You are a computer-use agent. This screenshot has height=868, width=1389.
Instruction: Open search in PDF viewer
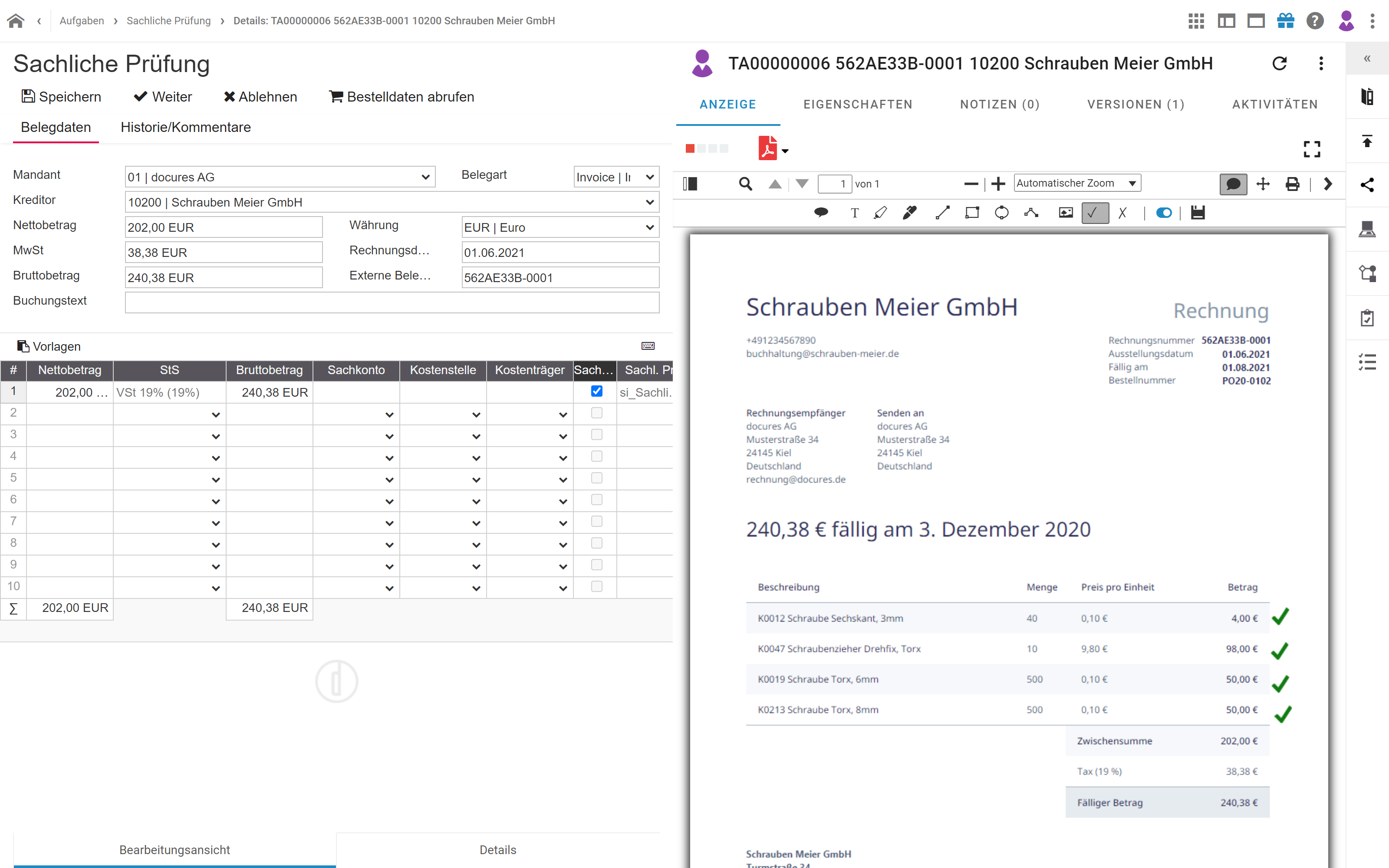pos(745,184)
